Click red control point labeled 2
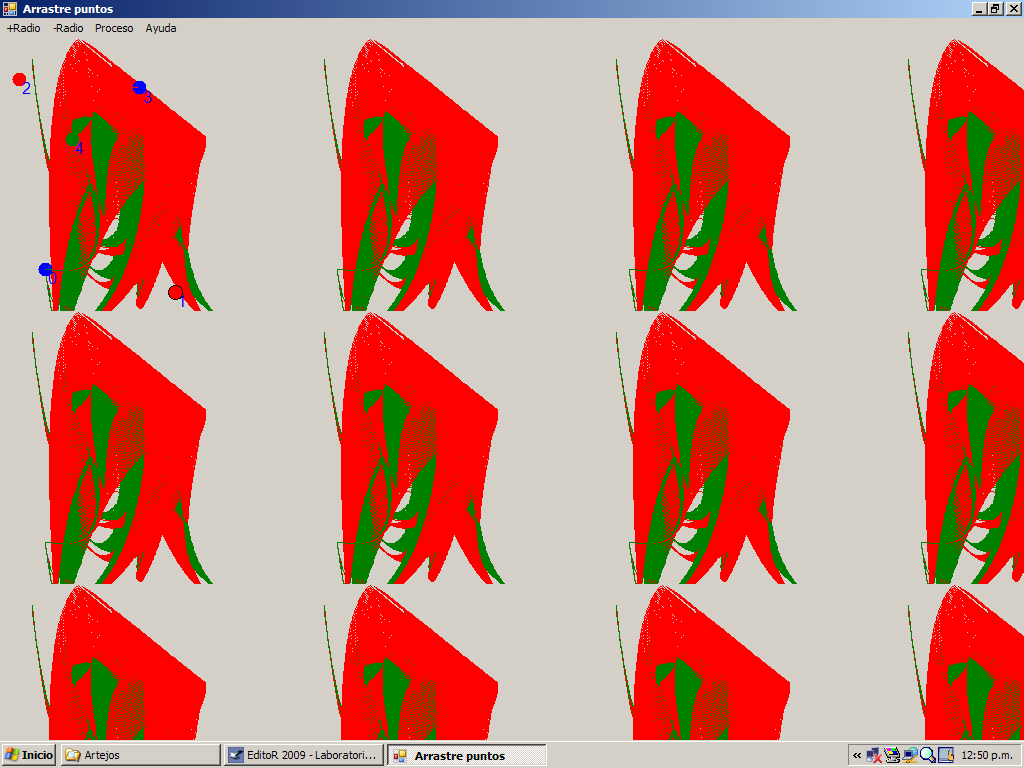Image resolution: width=1024 pixels, height=768 pixels. 19,79
